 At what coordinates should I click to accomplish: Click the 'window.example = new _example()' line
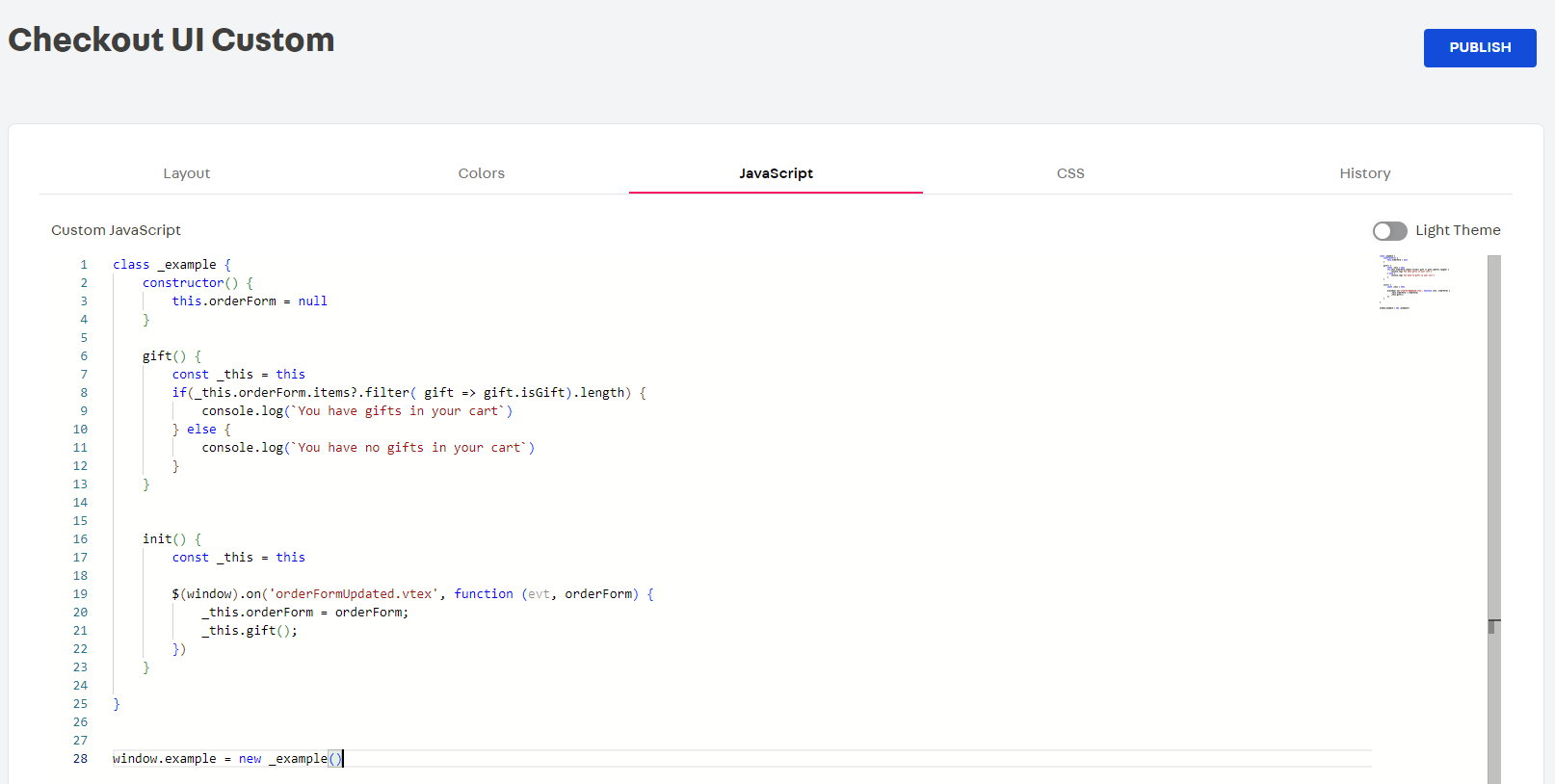pos(226,759)
